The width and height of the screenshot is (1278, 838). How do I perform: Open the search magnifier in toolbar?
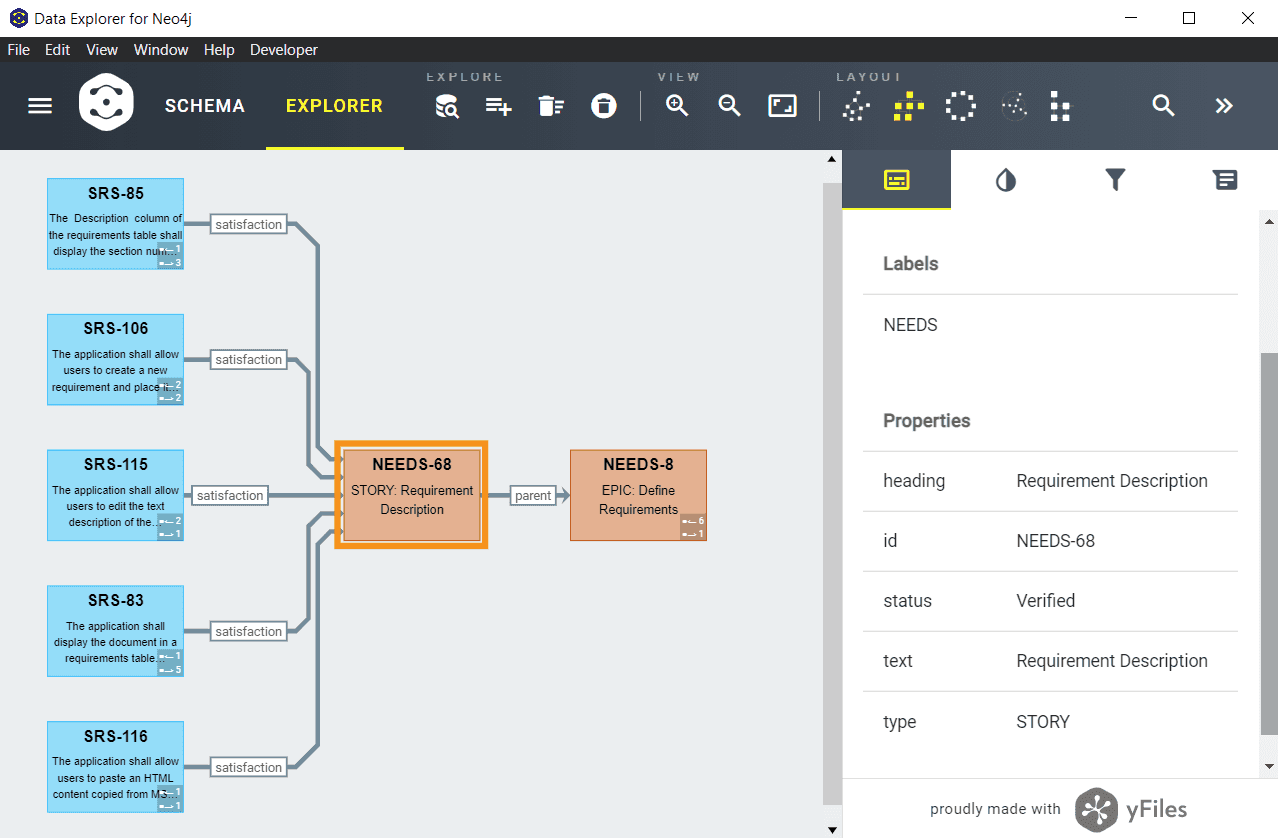click(x=1163, y=106)
